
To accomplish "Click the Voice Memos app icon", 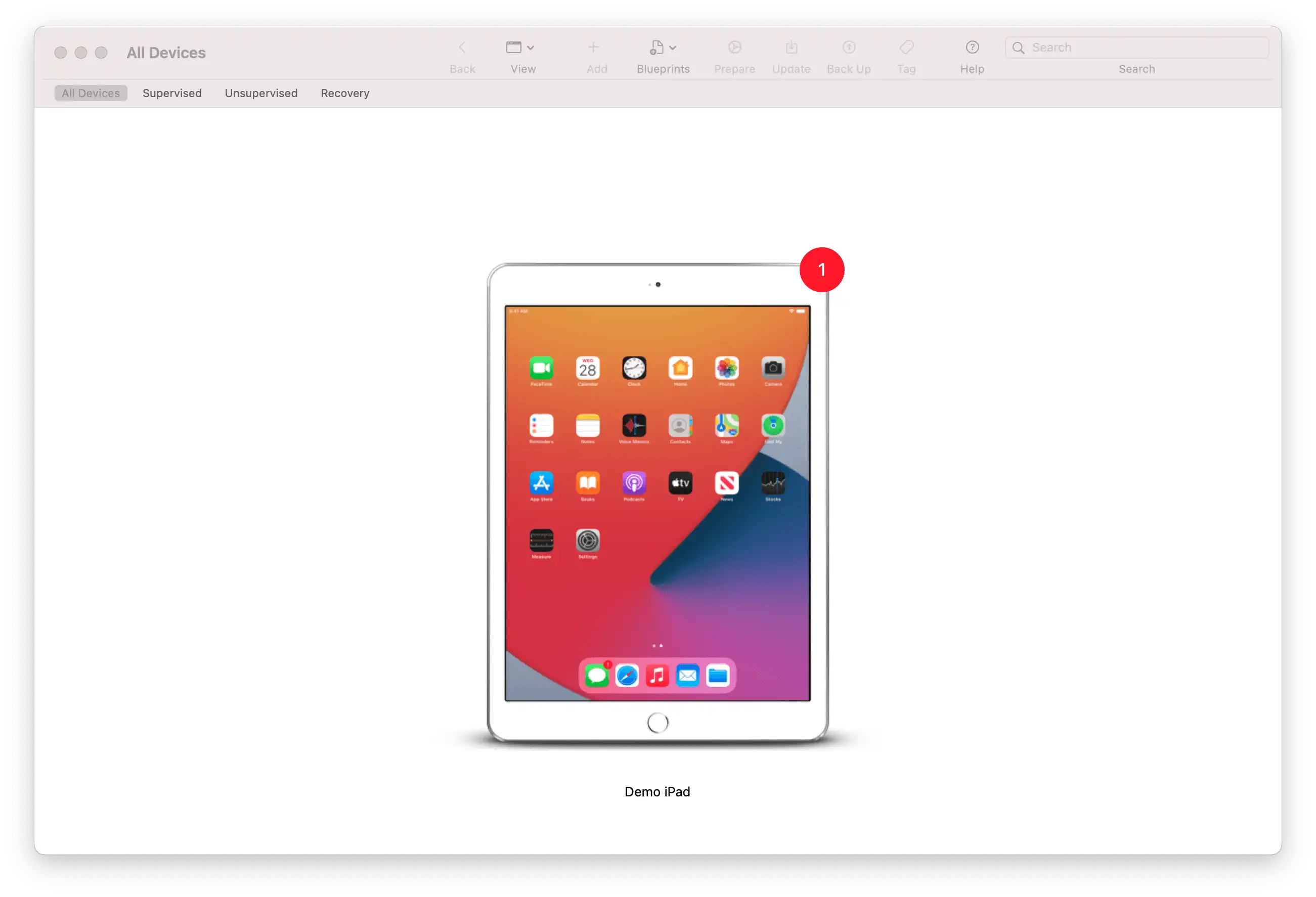I will [634, 425].
